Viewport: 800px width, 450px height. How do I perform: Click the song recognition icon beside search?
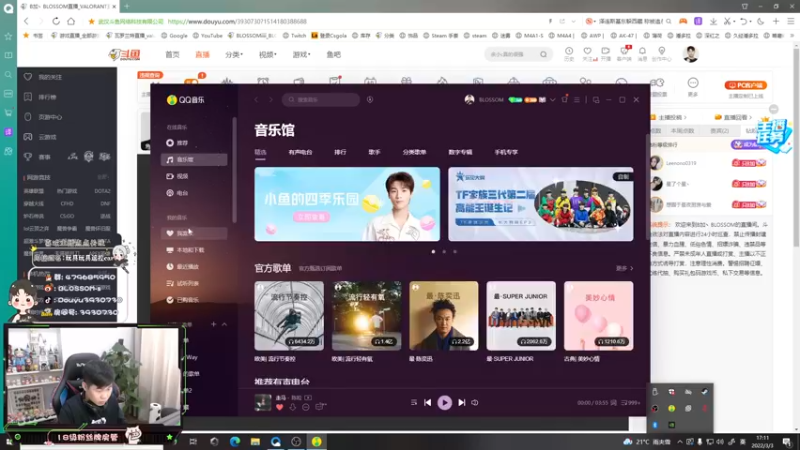point(370,99)
